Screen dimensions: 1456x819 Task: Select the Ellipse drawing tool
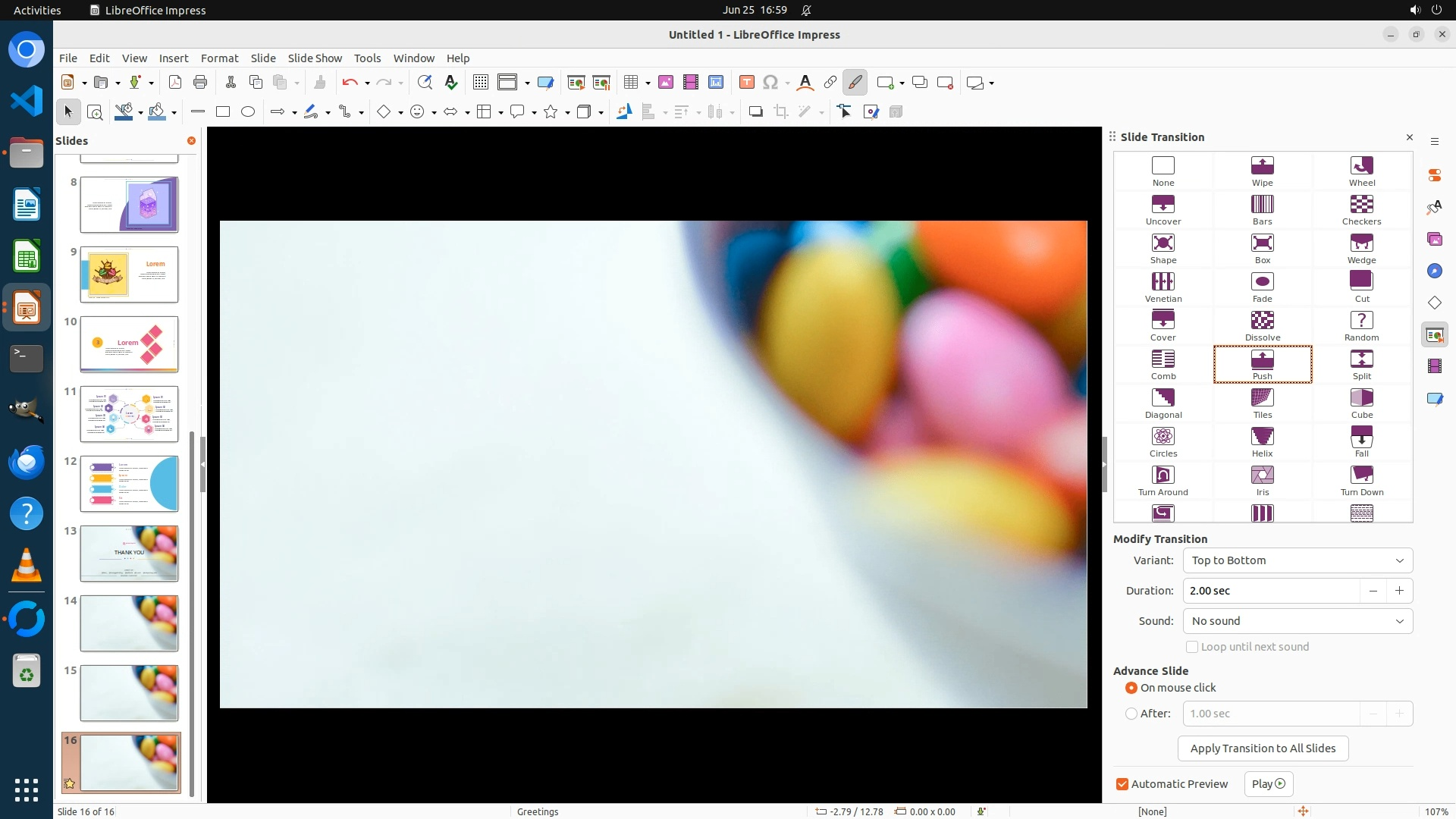click(x=248, y=112)
